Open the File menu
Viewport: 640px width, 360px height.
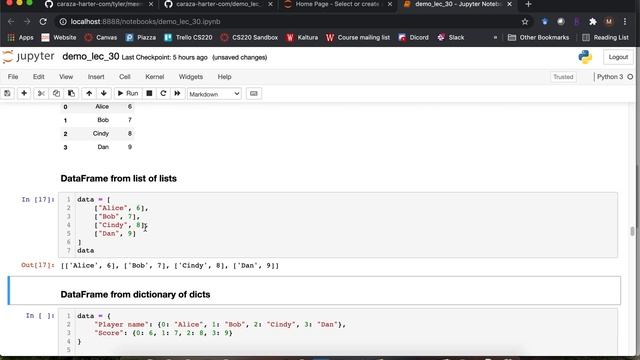click(13, 77)
